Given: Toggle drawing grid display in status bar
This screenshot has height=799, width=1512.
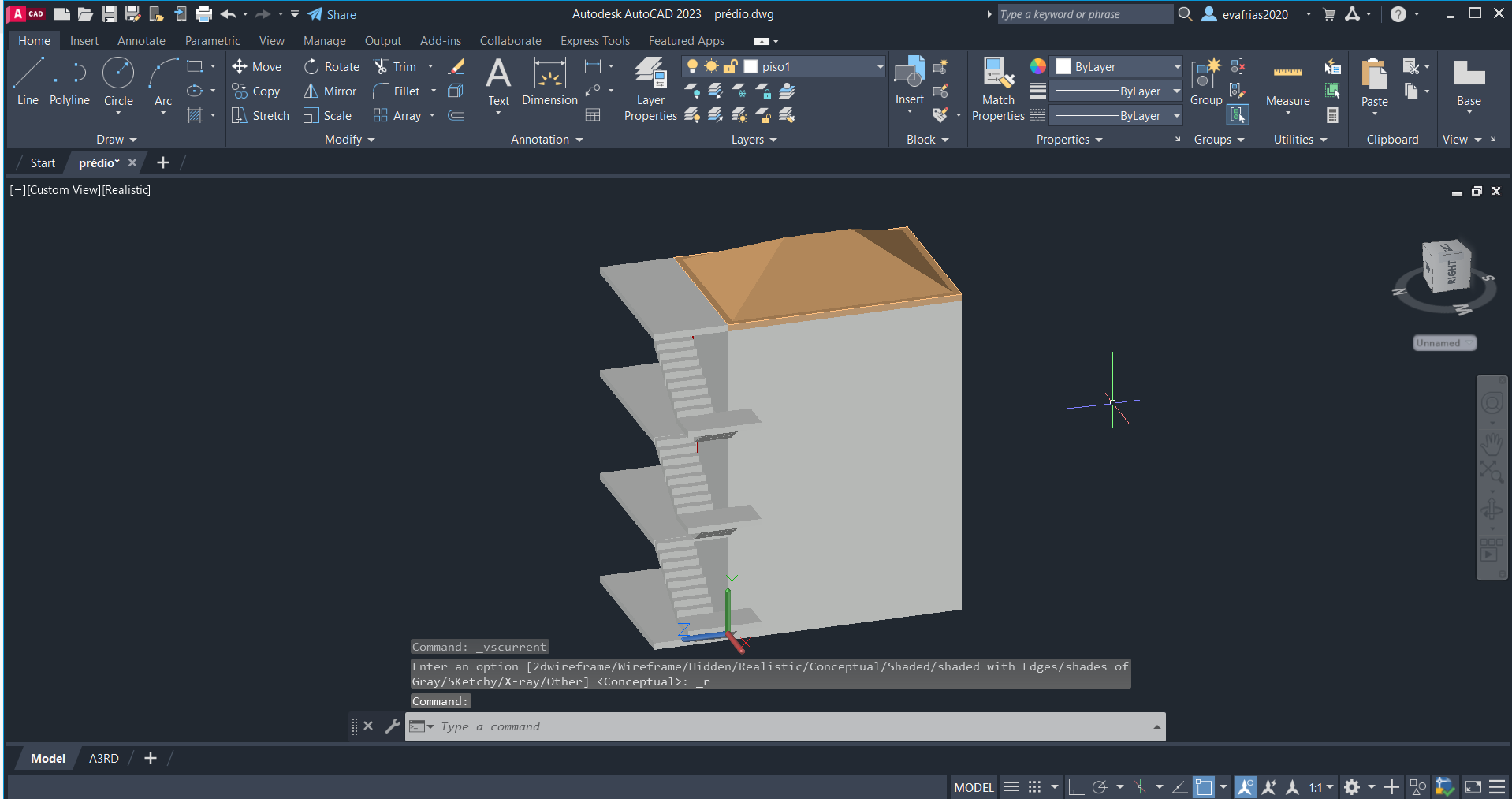Looking at the screenshot, I should pos(1011,787).
